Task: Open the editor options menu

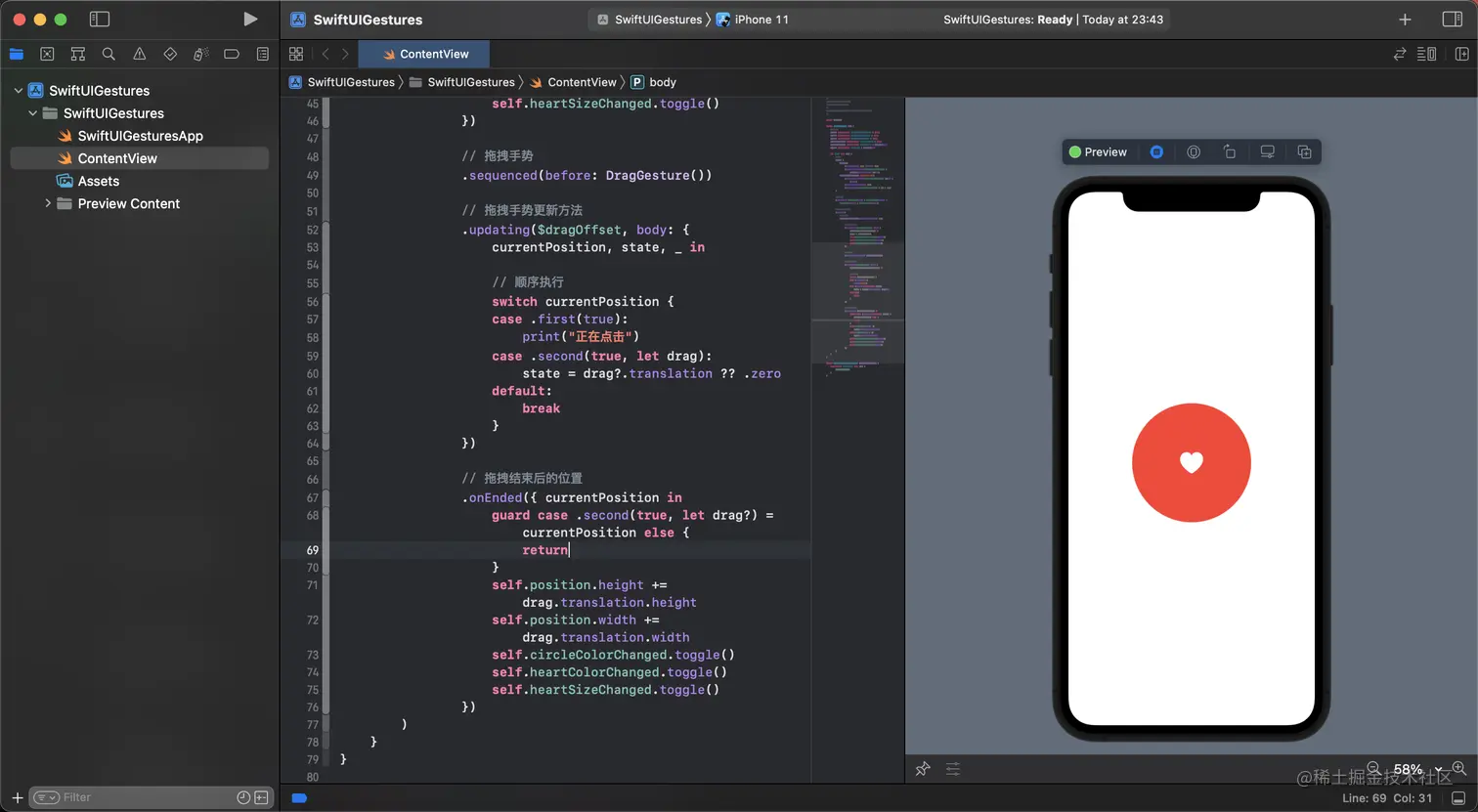Action: click(x=1427, y=54)
